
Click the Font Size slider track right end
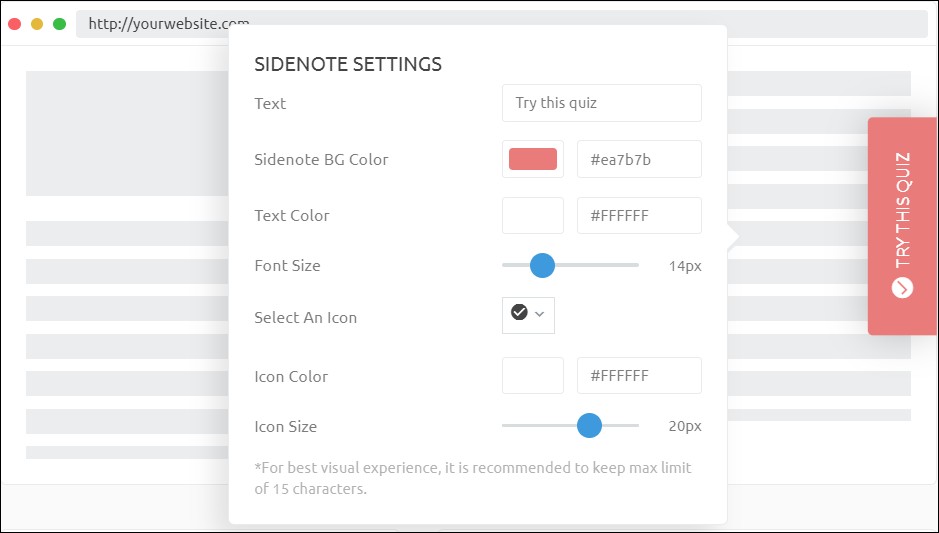point(634,265)
